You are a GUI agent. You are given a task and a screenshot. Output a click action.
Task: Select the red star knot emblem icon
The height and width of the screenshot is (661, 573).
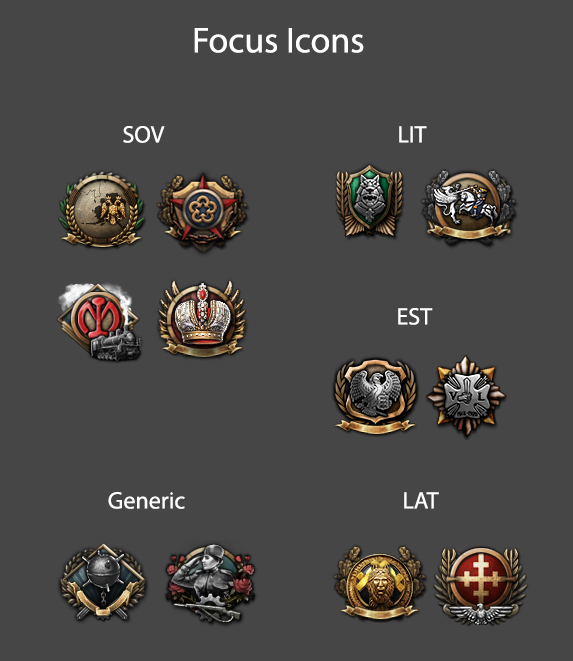(202, 212)
